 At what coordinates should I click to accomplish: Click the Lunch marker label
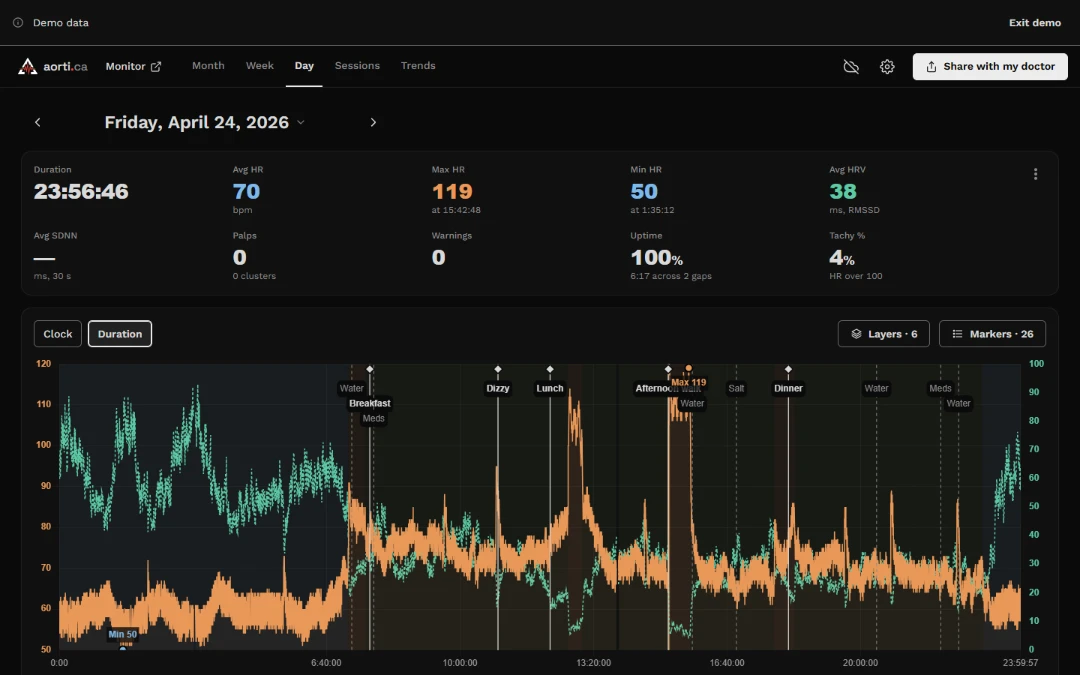click(550, 388)
